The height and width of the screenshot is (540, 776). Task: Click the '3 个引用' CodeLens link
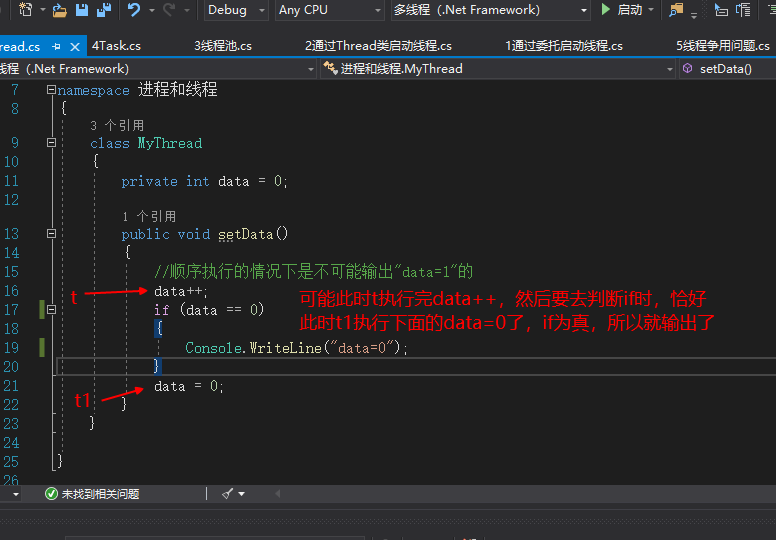pyautogui.click(x=117, y=126)
